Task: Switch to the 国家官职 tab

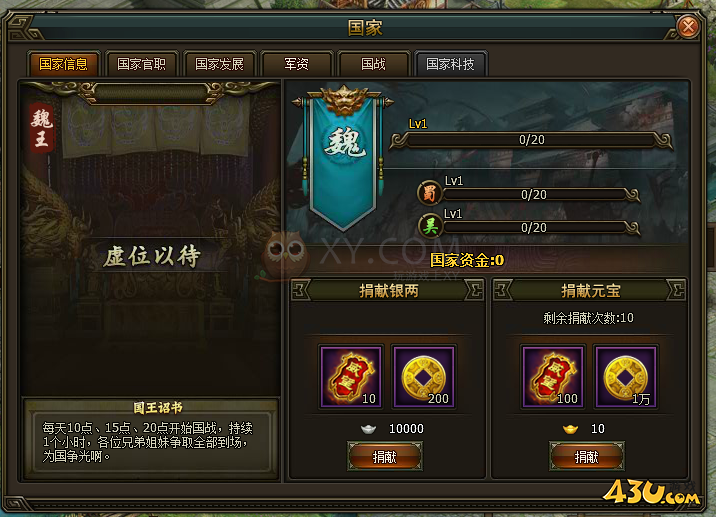Action: [142, 63]
